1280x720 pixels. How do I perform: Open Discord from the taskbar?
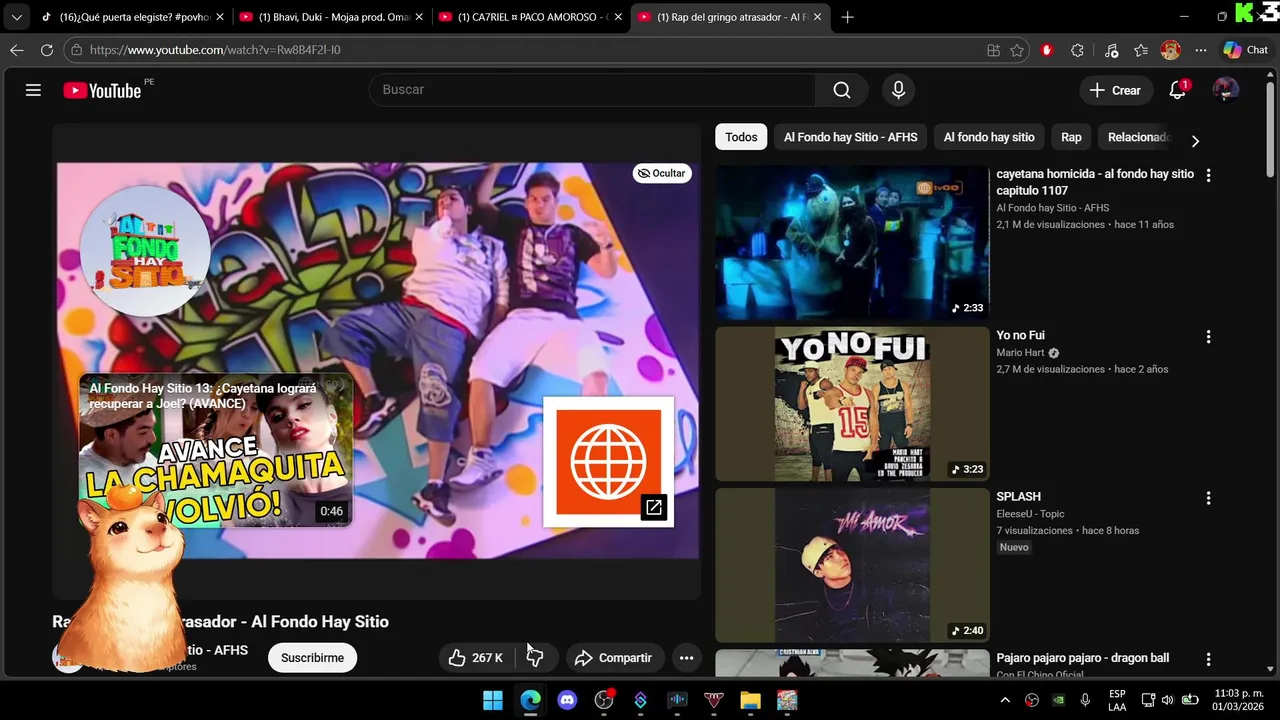(x=567, y=700)
